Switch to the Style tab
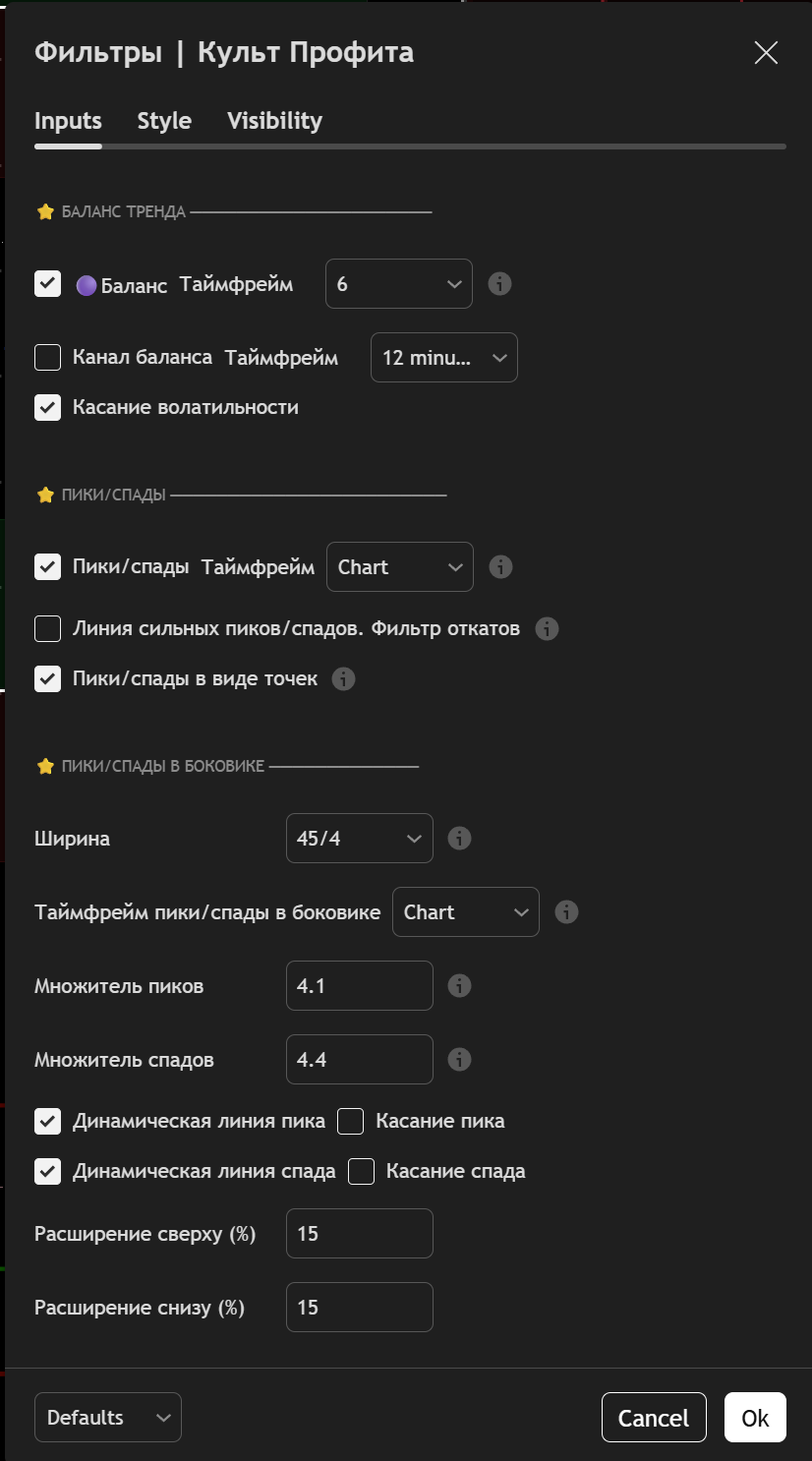 164,121
